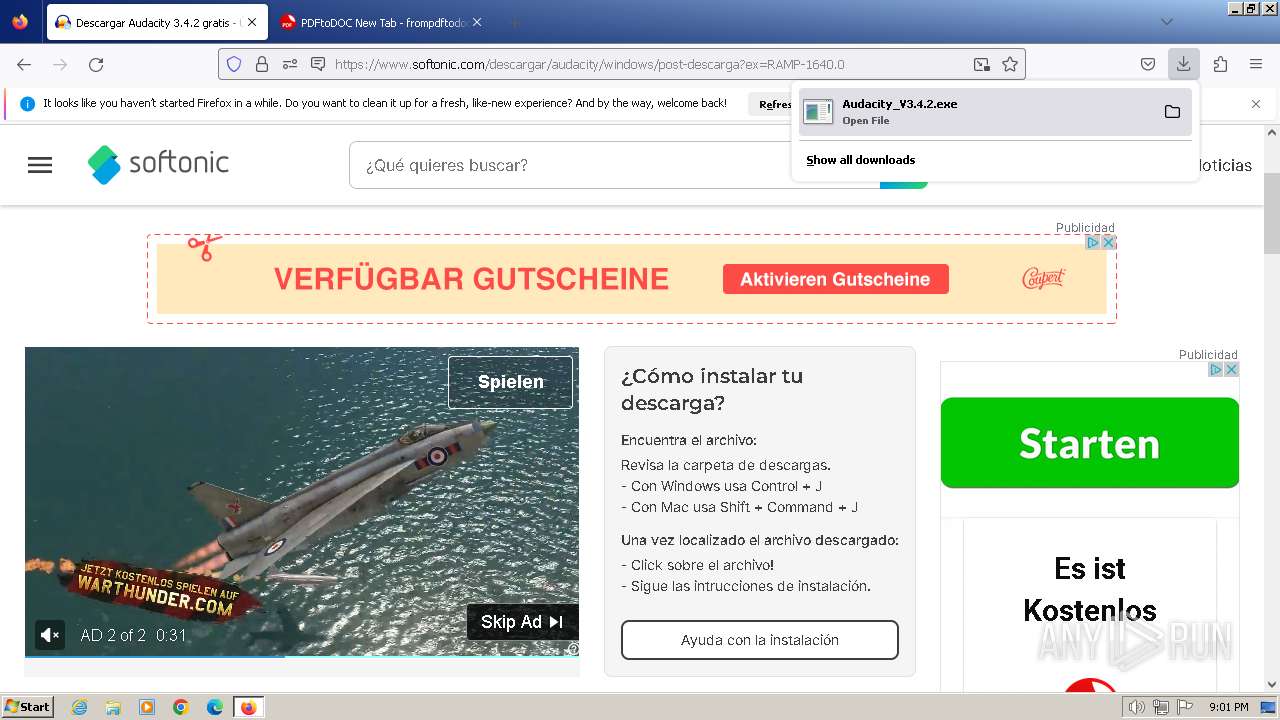
Task: Launch Chrome from taskbar
Action: tap(181, 707)
